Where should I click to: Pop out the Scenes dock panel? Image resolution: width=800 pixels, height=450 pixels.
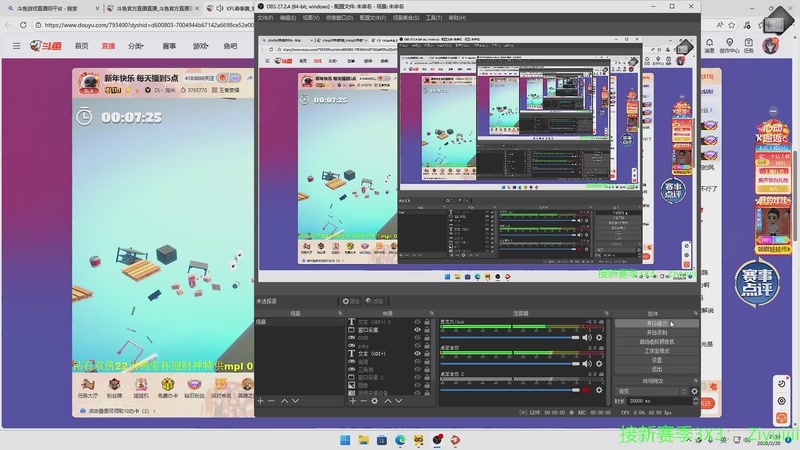[340, 313]
